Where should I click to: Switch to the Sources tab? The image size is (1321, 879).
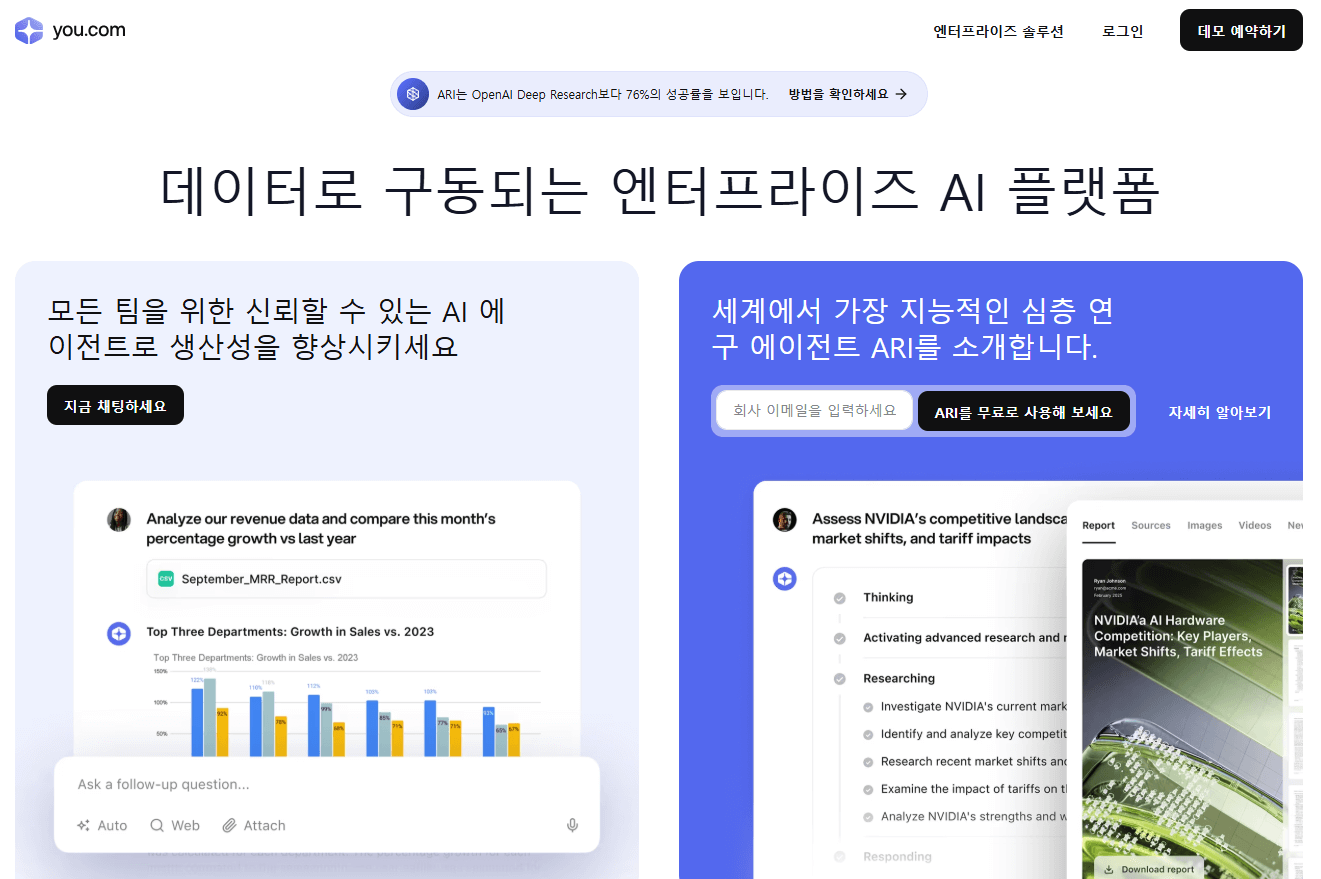click(x=1150, y=525)
